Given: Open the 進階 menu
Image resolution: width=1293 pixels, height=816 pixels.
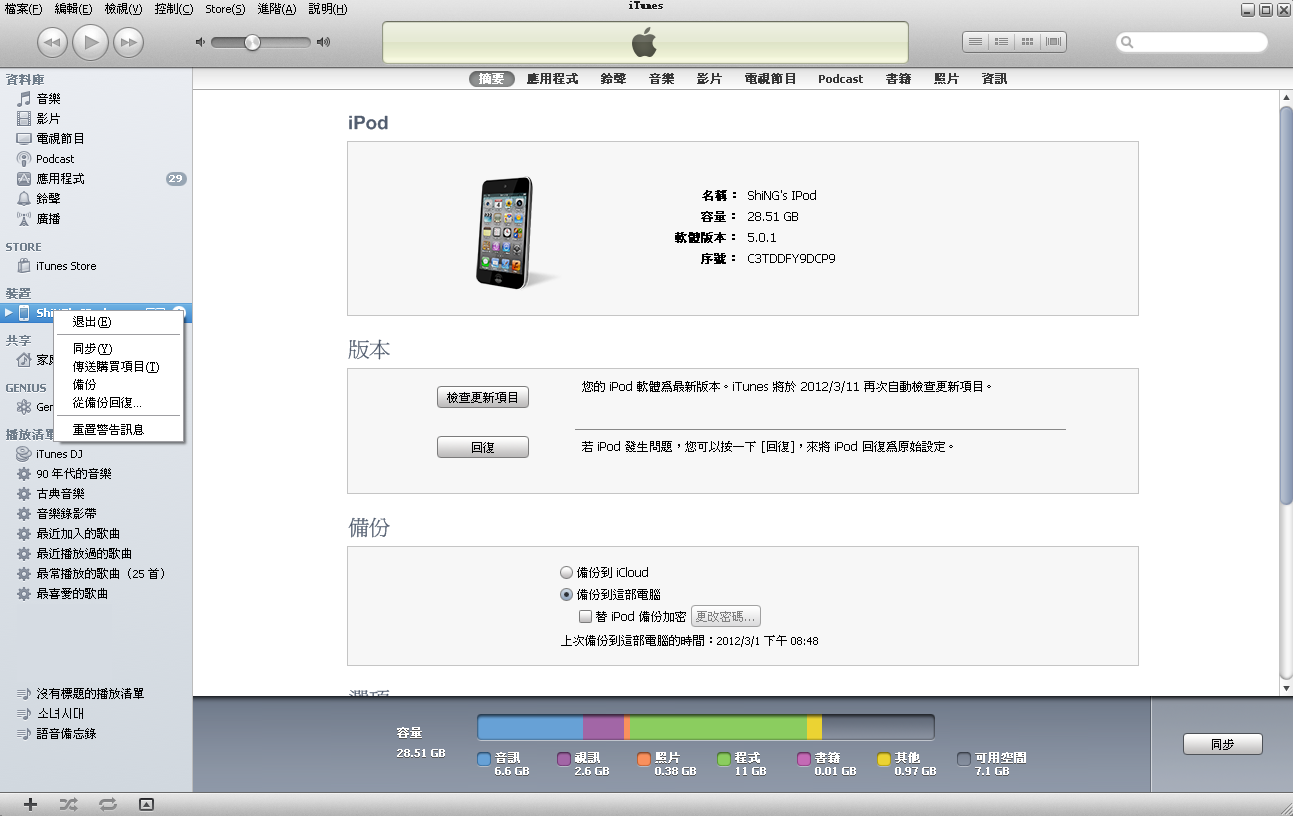Looking at the screenshot, I should [x=277, y=9].
